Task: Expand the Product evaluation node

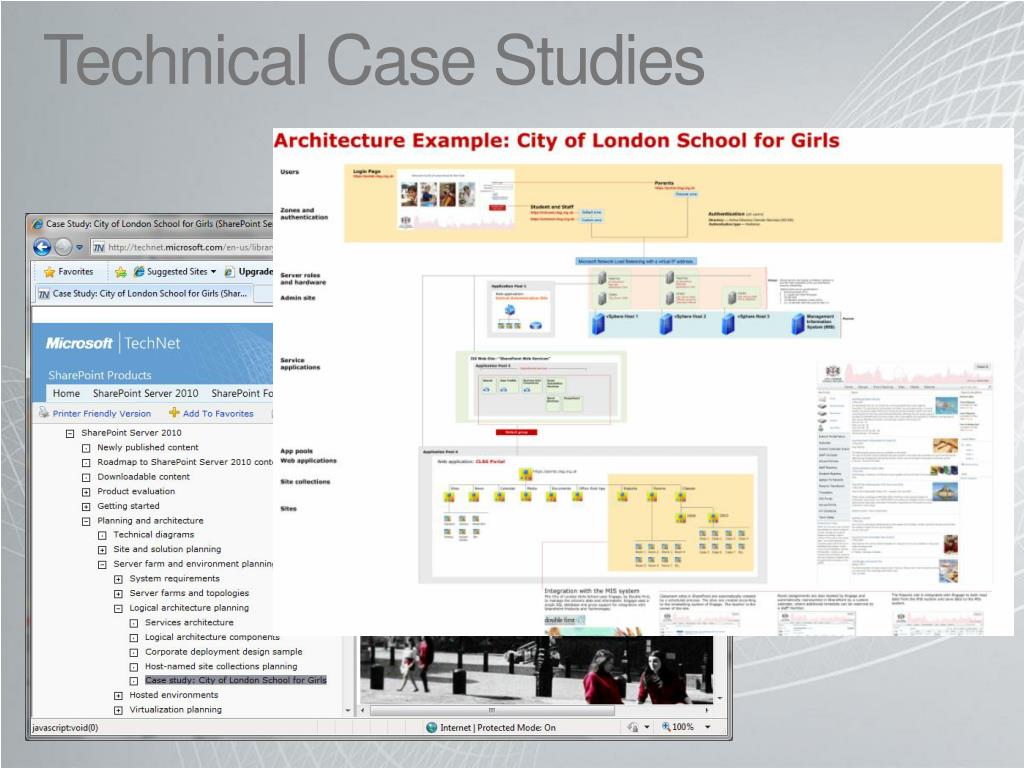Action: click(x=86, y=492)
